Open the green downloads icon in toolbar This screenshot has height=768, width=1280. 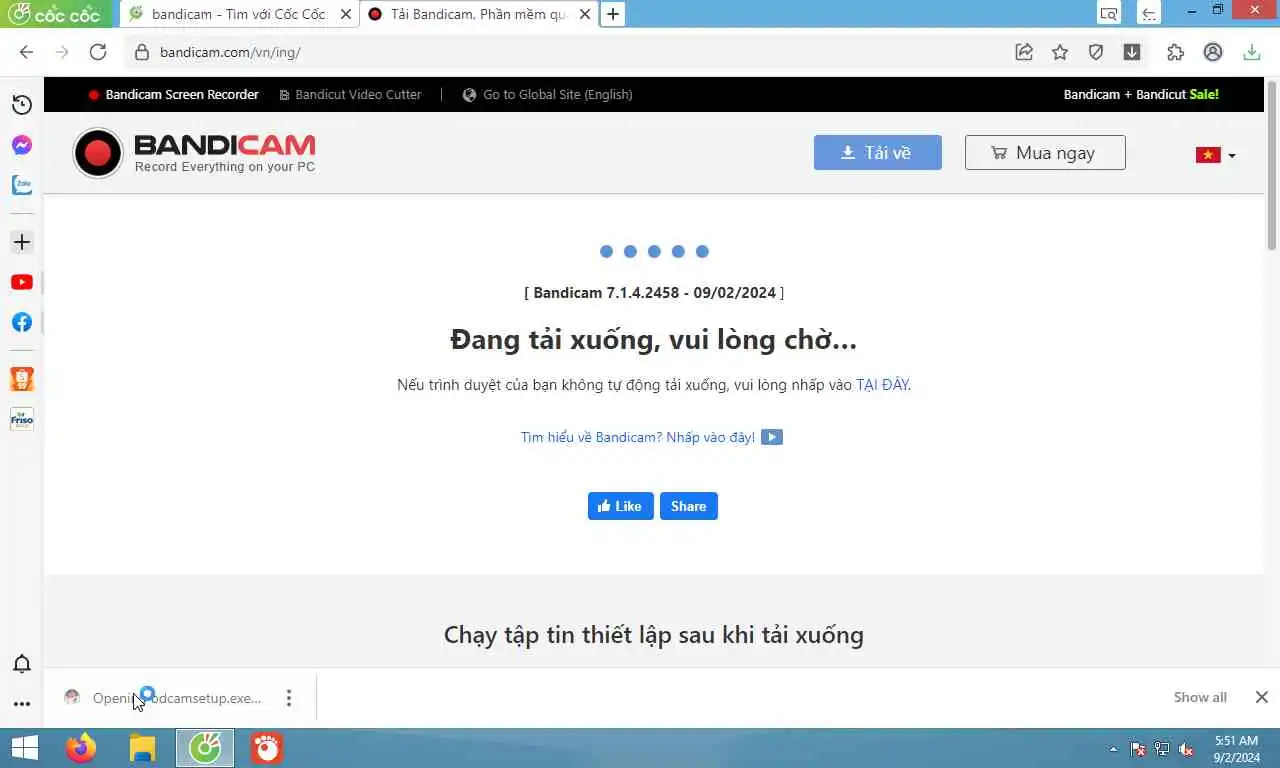[x=1251, y=52]
